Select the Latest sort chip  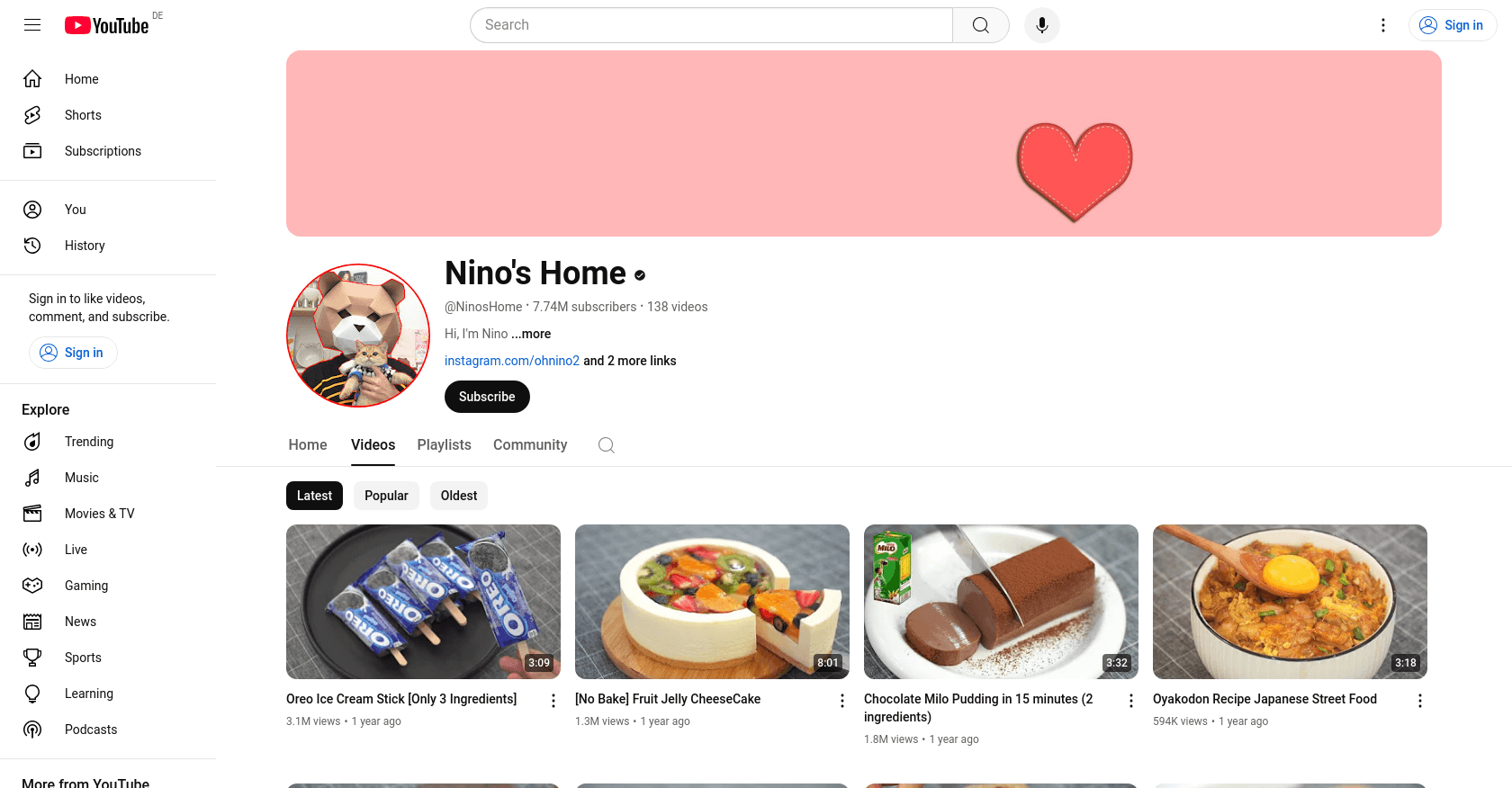(x=314, y=496)
